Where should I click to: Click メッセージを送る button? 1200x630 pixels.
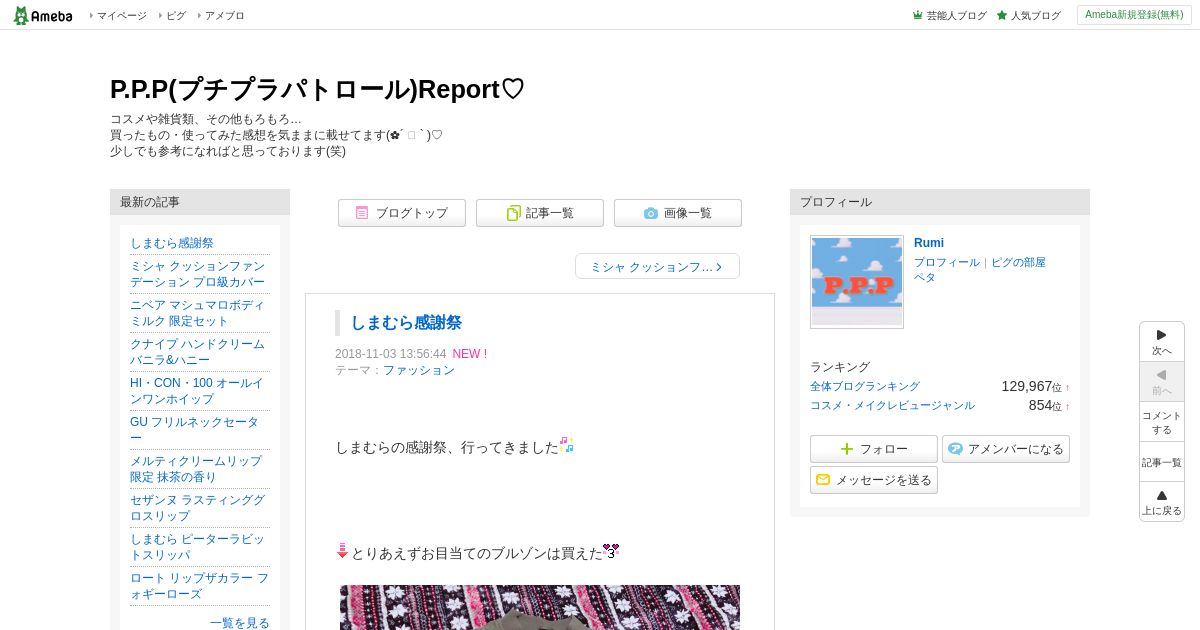point(874,480)
